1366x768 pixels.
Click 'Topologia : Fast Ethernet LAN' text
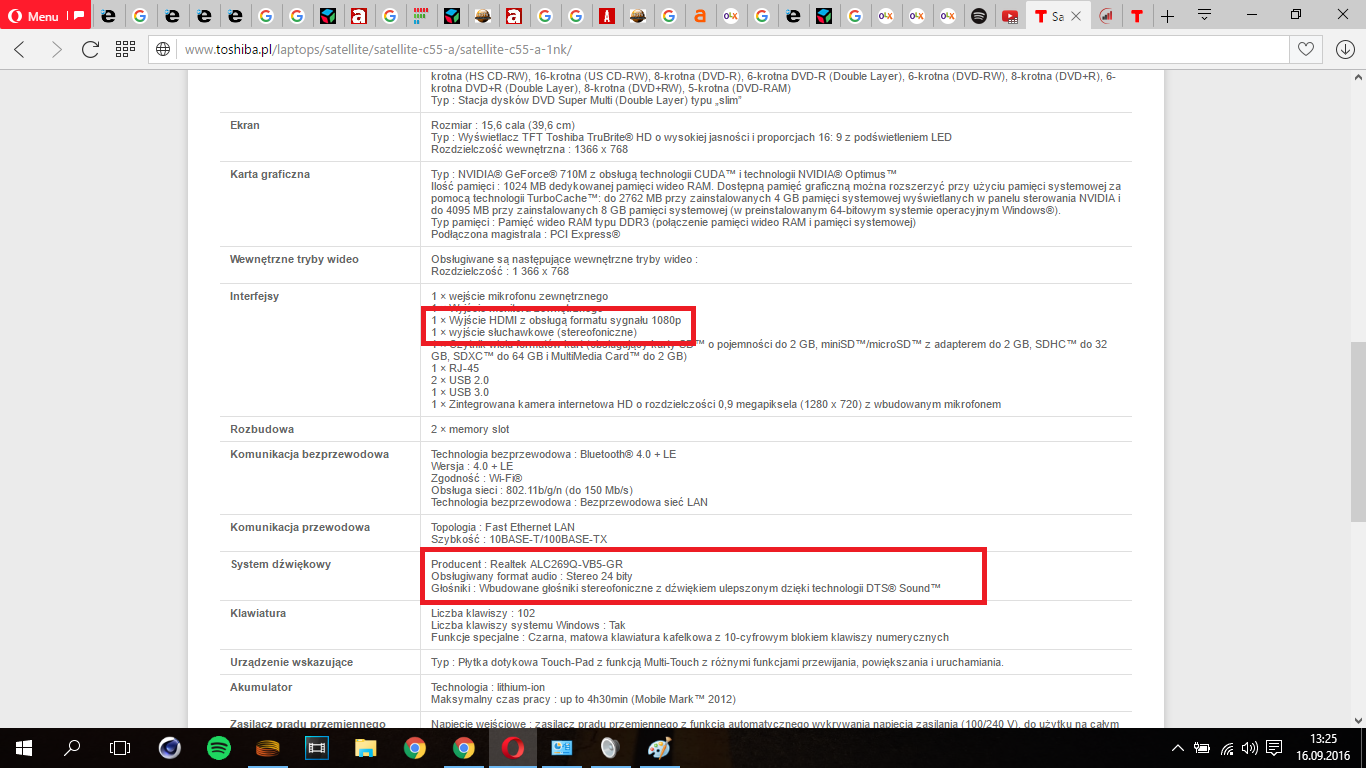pyautogui.click(x=503, y=527)
